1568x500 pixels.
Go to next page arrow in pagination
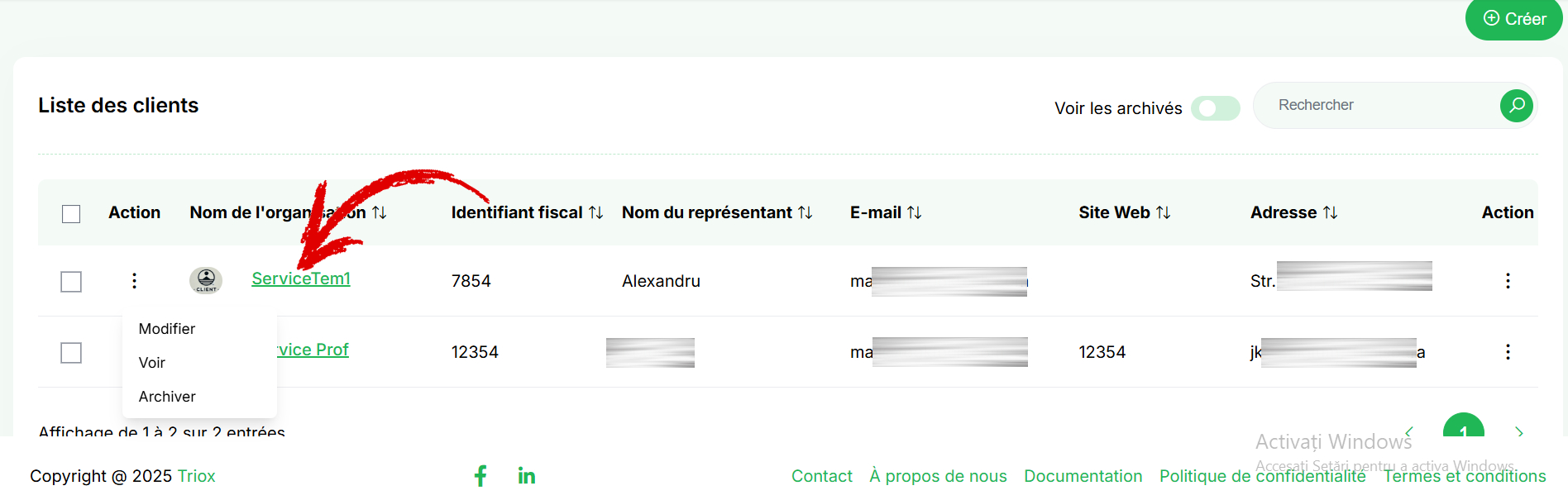coord(1518,432)
